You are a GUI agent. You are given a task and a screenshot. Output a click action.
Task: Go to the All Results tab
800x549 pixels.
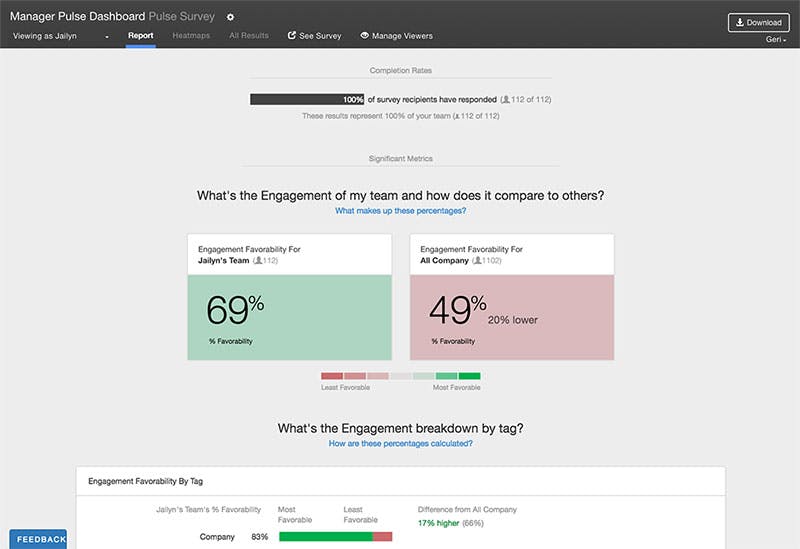(249, 36)
